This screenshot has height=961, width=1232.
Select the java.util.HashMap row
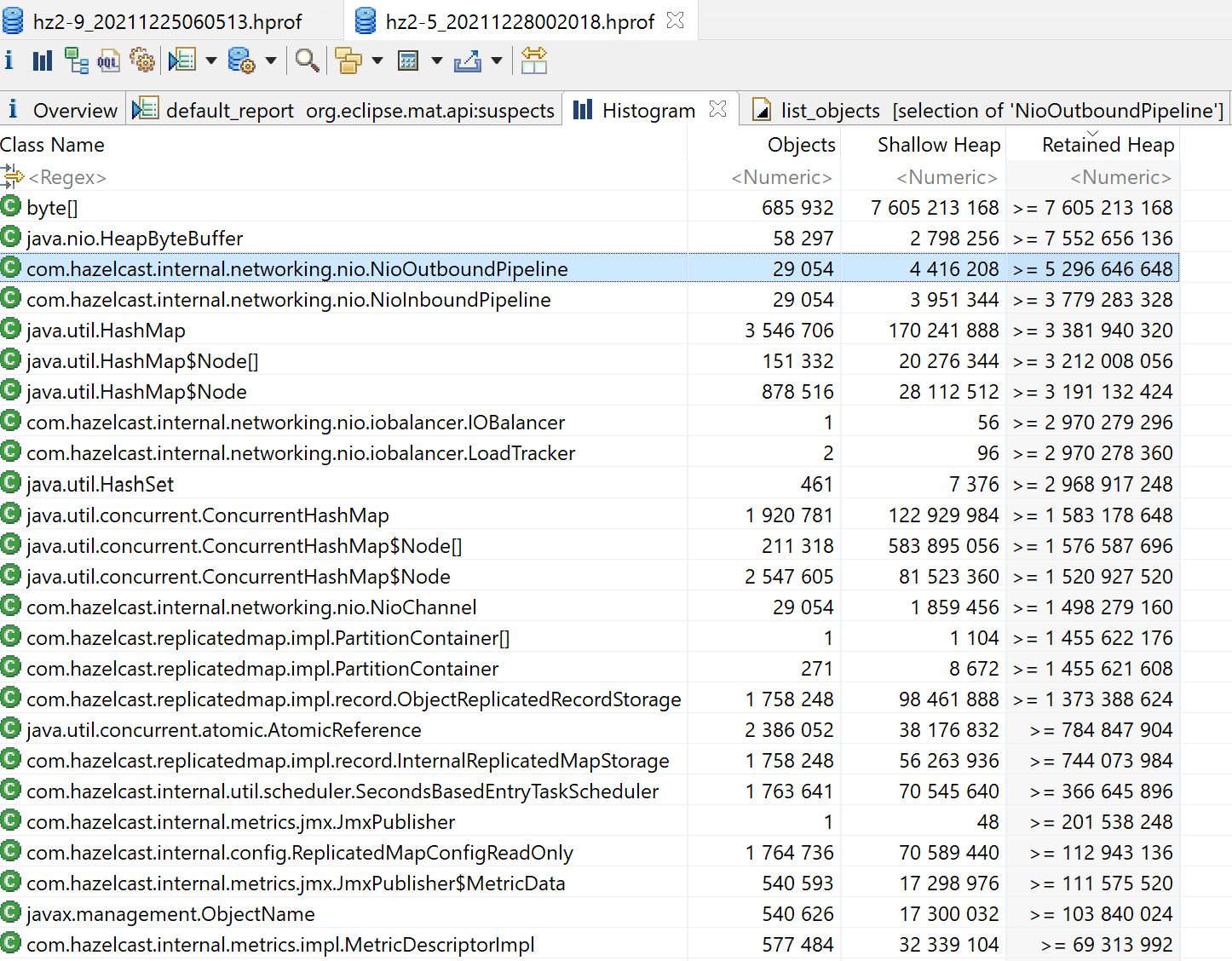click(x=106, y=330)
